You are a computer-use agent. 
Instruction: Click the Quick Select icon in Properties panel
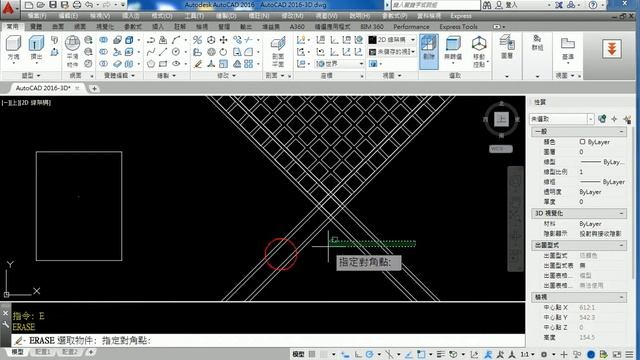[627, 119]
